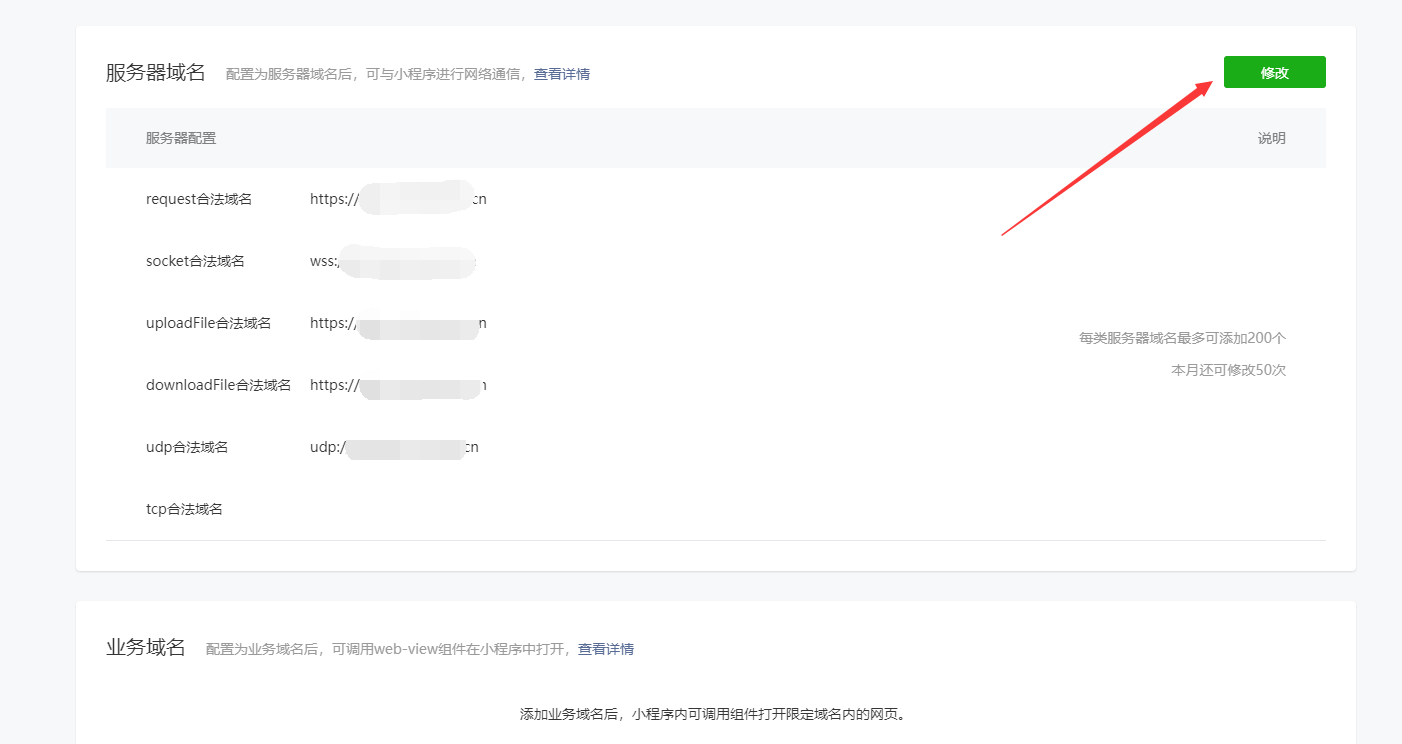Click the downloadFile合法域名 row label
Image resolution: width=1402 pixels, height=744 pixels.
pos(218,385)
